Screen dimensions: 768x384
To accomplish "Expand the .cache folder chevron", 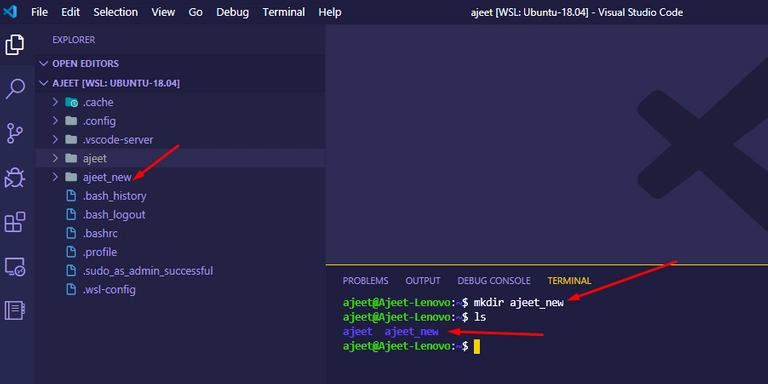I will pos(55,102).
